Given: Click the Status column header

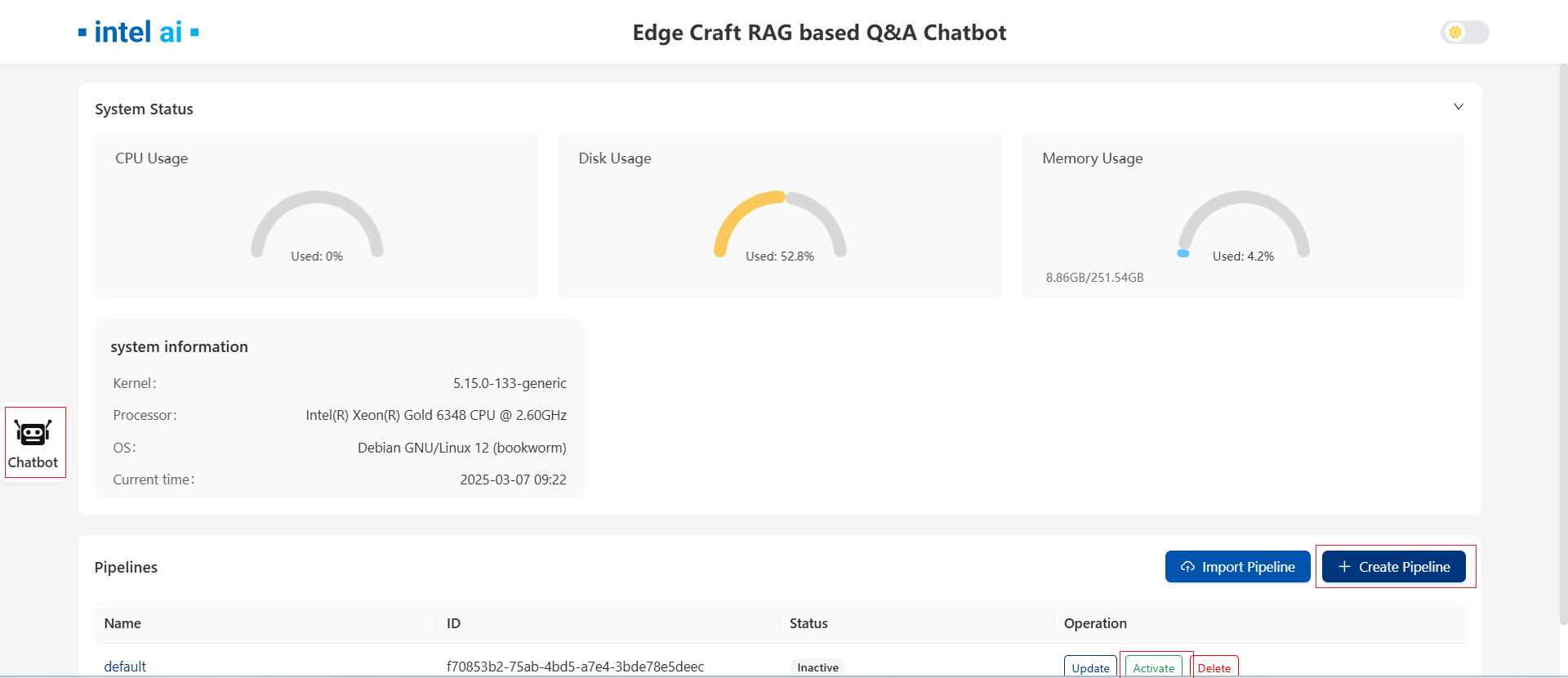Looking at the screenshot, I should pos(808,623).
